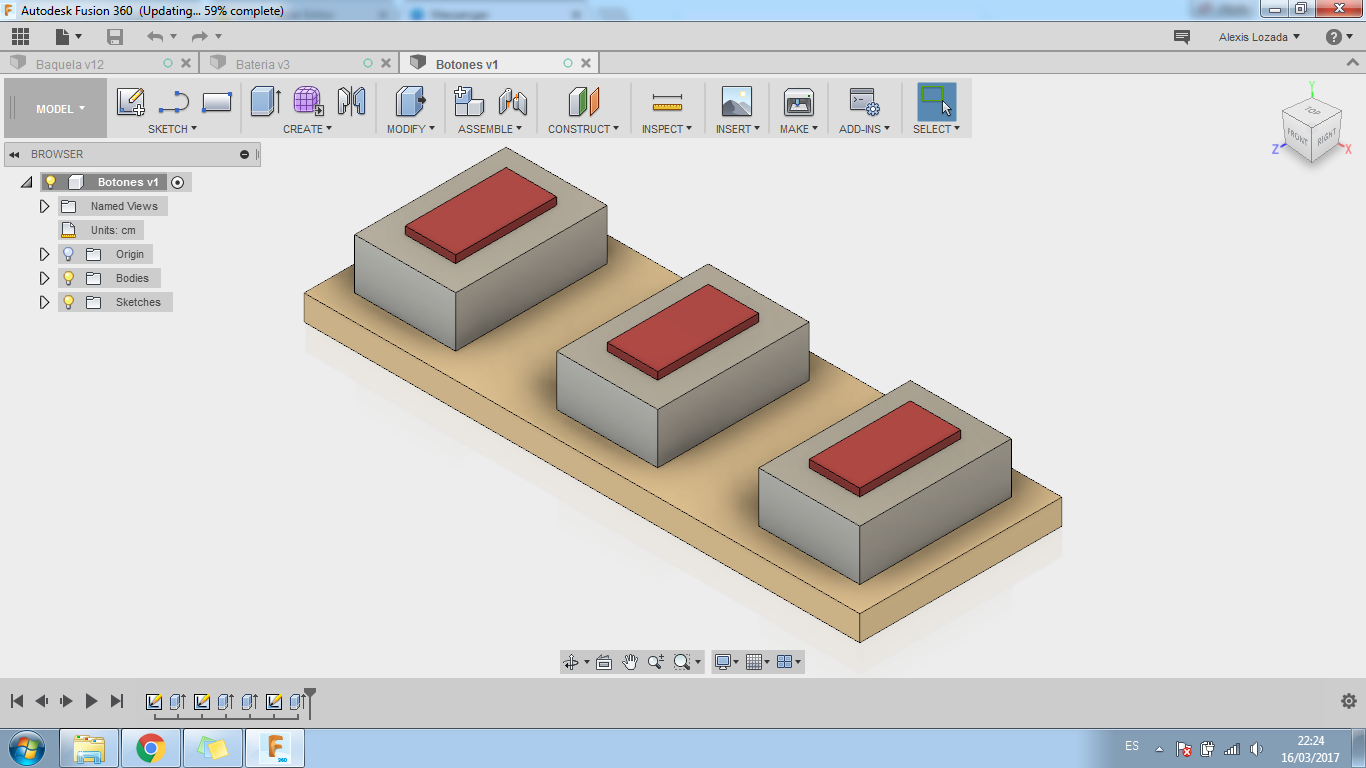Select the Spline sketch tool
The width and height of the screenshot is (1366, 768).
(174, 102)
